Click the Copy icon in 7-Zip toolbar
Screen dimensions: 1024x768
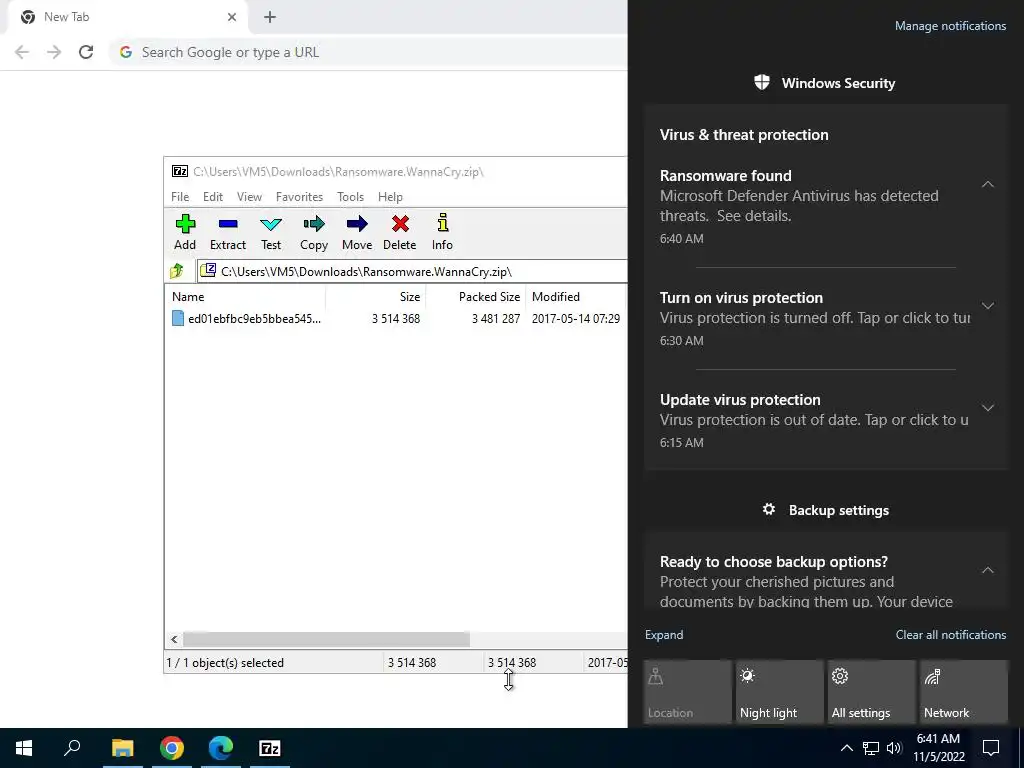coord(313,224)
